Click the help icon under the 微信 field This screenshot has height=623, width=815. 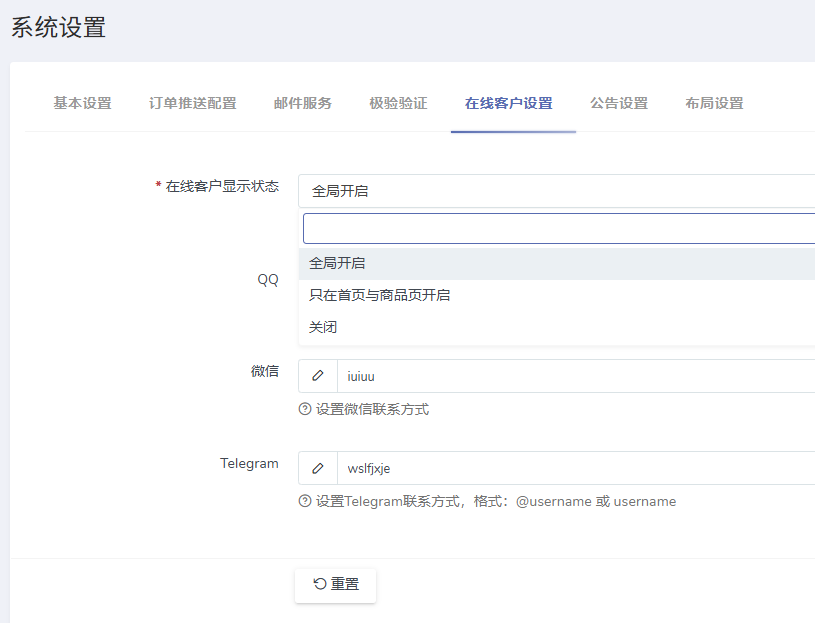click(305, 409)
